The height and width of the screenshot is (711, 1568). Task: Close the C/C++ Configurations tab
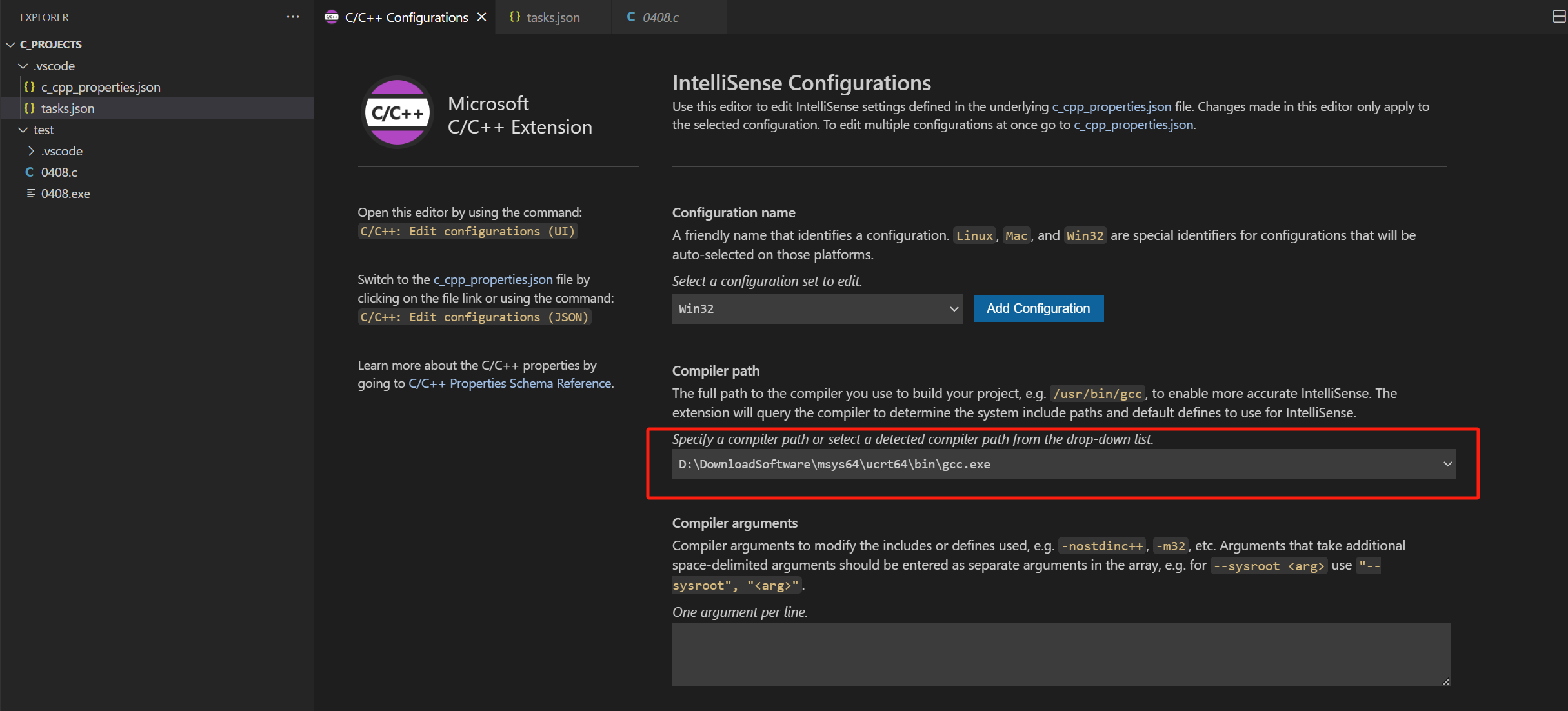(x=481, y=17)
